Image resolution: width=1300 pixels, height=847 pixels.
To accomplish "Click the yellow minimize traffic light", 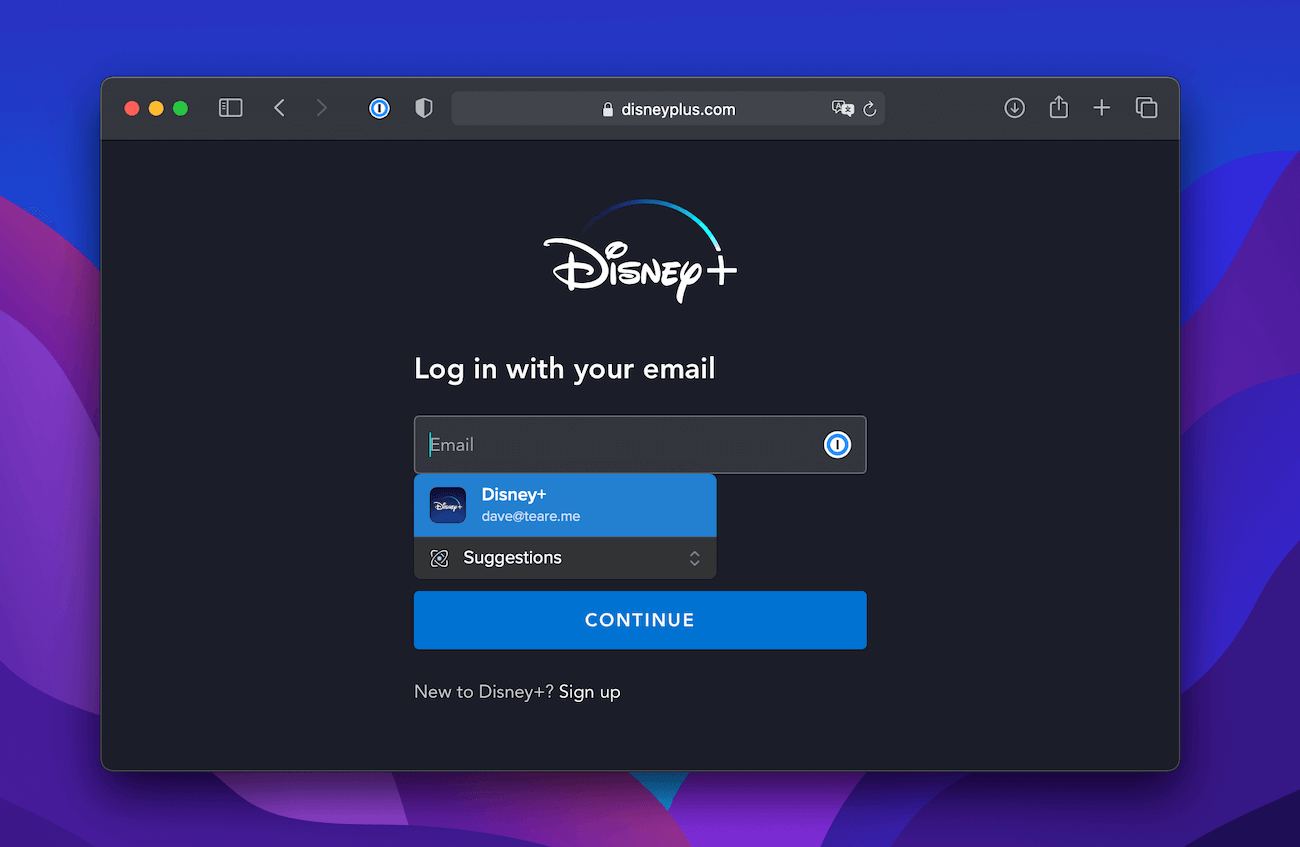I will (x=156, y=108).
